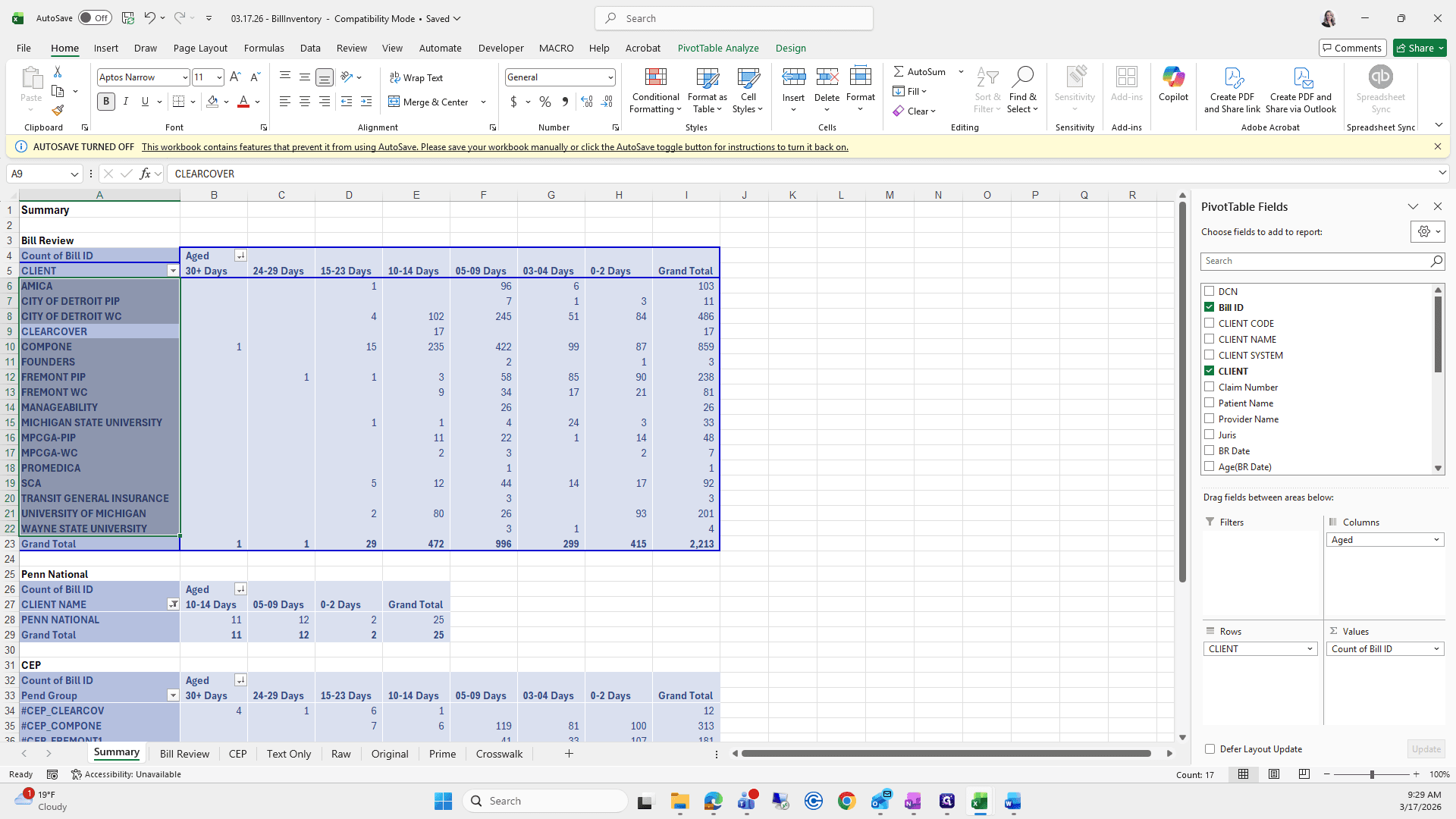Switch to Page Layout view

pos(1274,774)
